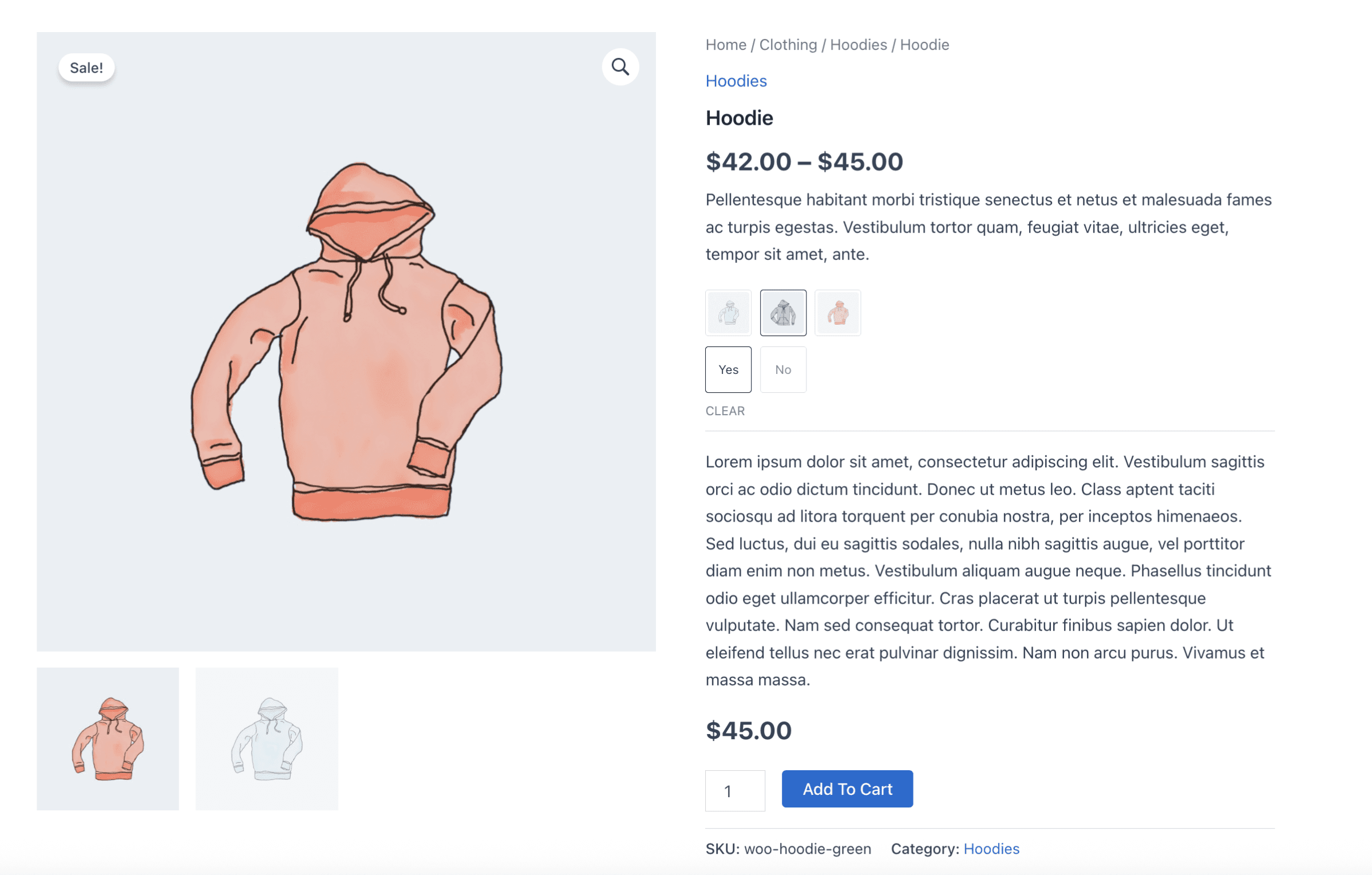
Task: Click the quantity input field
Action: click(x=735, y=791)
